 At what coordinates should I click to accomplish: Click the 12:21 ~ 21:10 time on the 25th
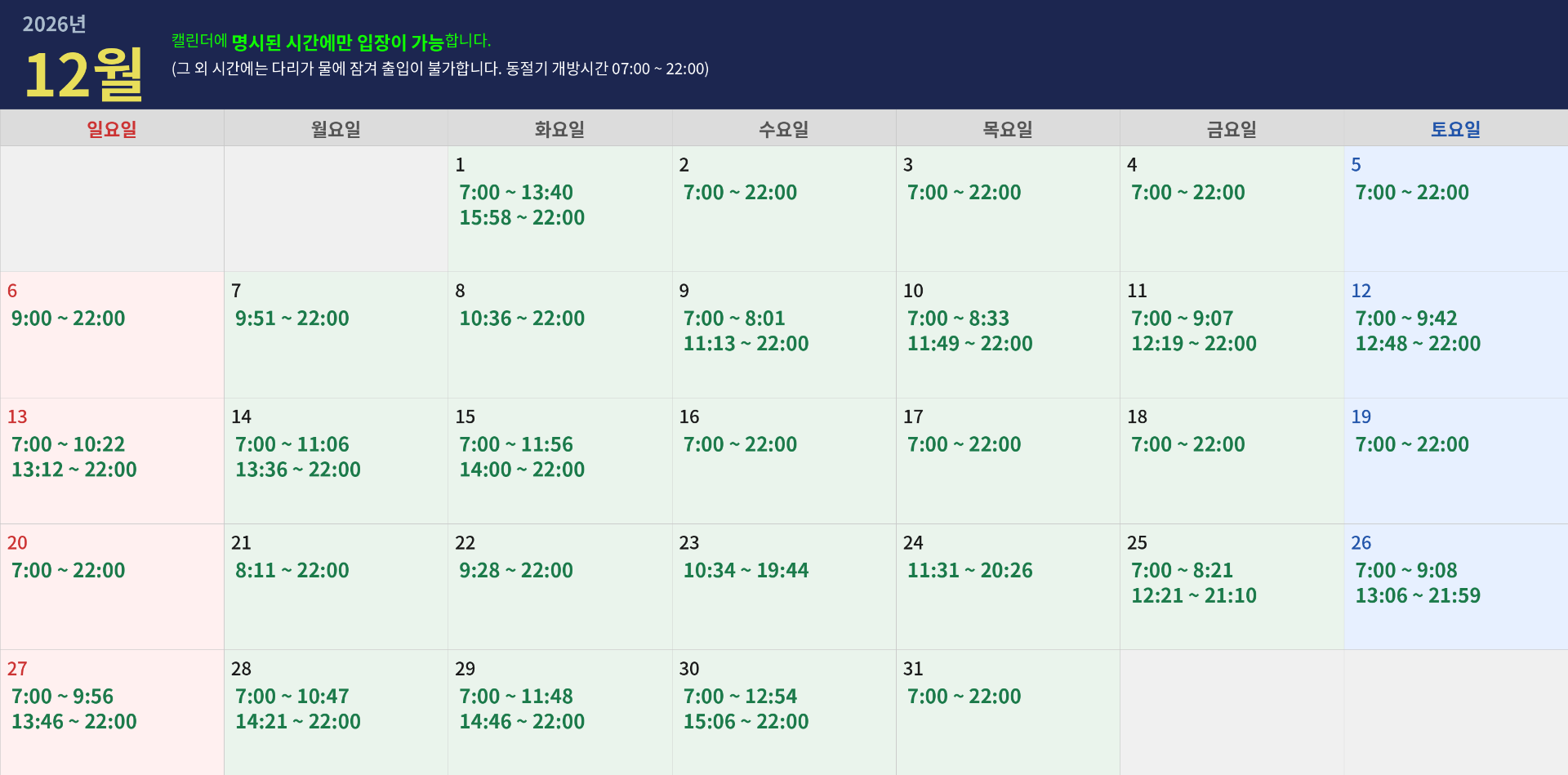click(1193, 596)
